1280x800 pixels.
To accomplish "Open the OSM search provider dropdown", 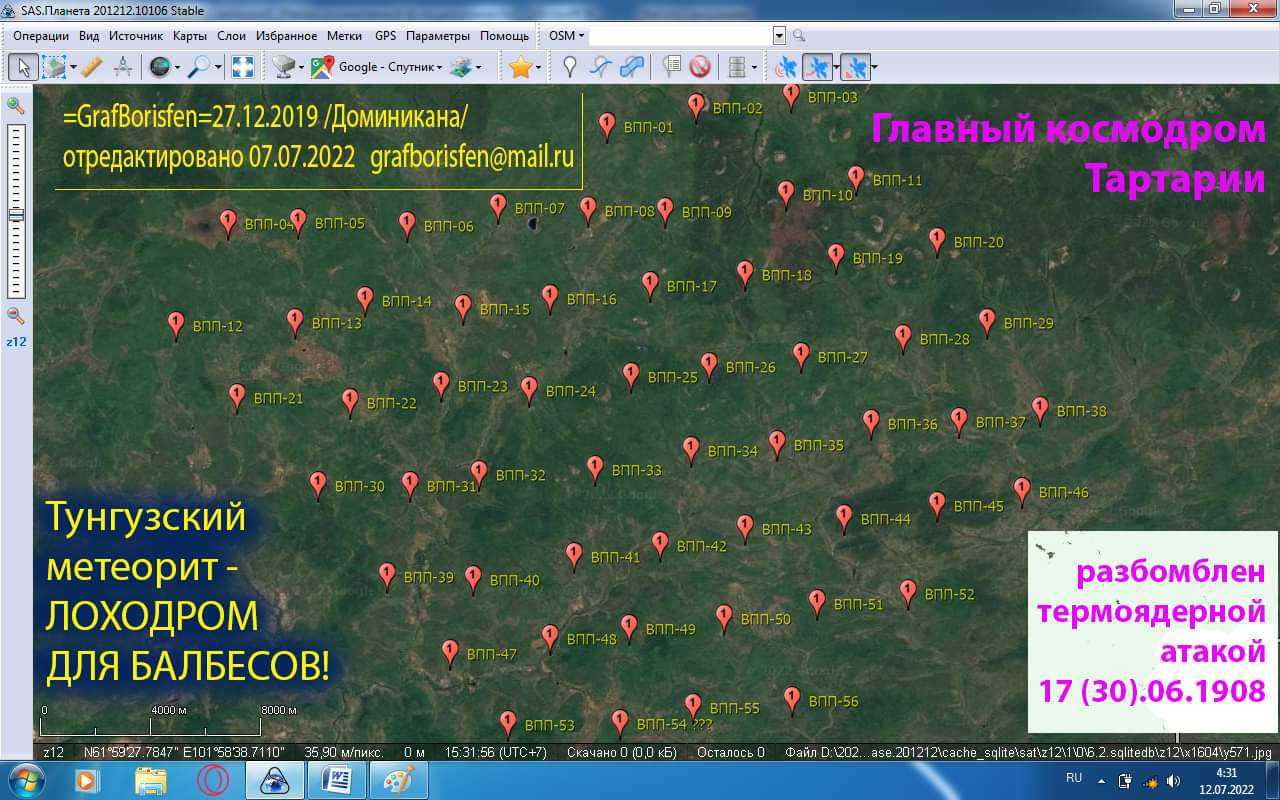I will 566,36.
